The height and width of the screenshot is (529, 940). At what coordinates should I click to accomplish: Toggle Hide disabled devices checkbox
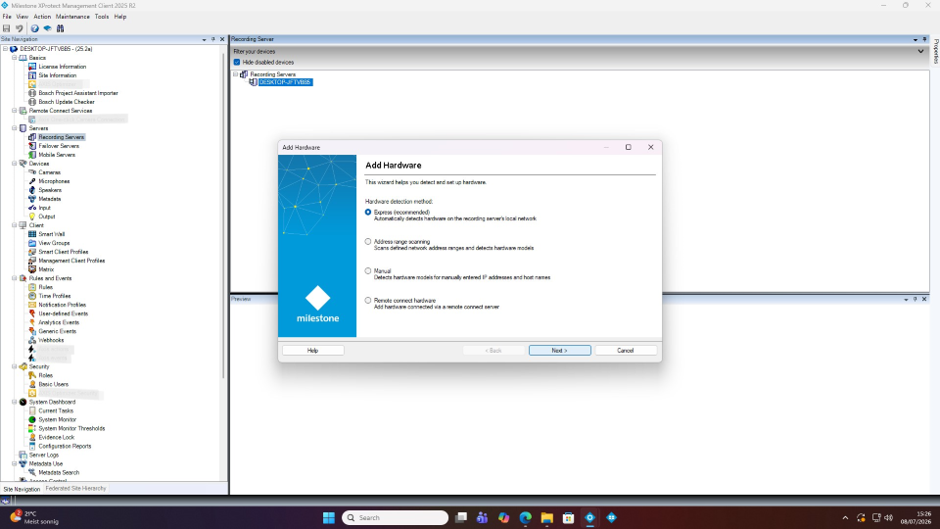[237, 62]
